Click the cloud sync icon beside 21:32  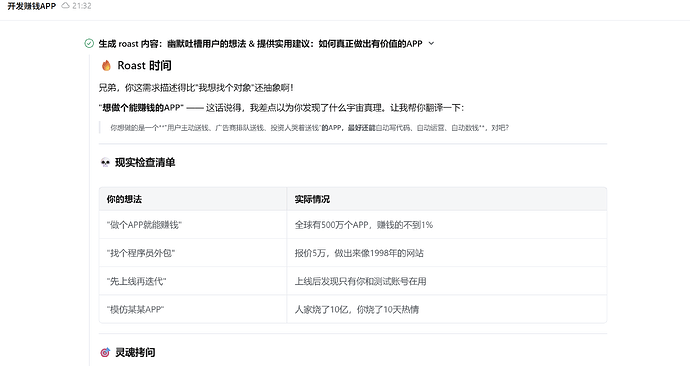click(65, 6)
